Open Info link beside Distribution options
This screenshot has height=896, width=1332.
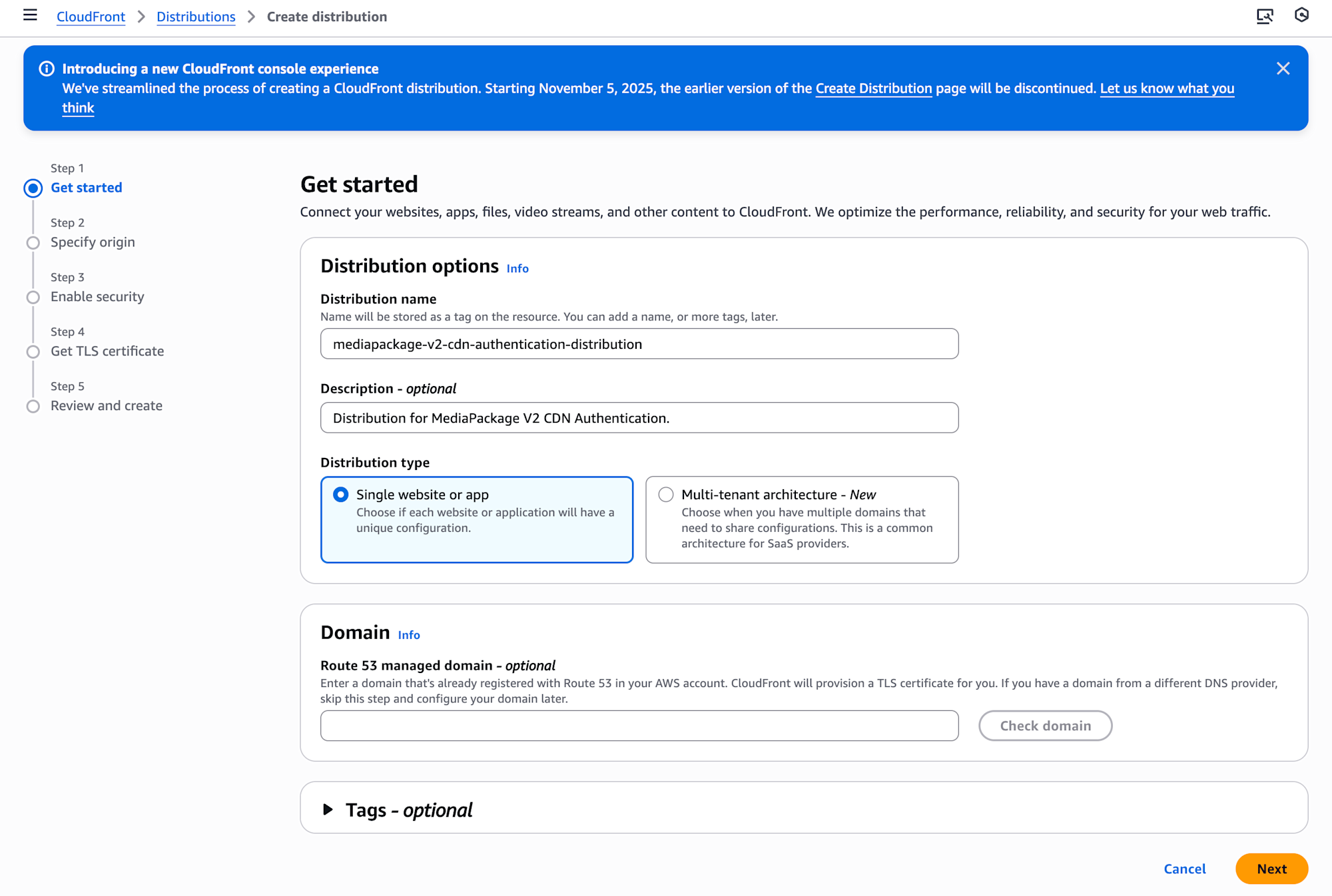pyautogui.click(x=517, y=268)
